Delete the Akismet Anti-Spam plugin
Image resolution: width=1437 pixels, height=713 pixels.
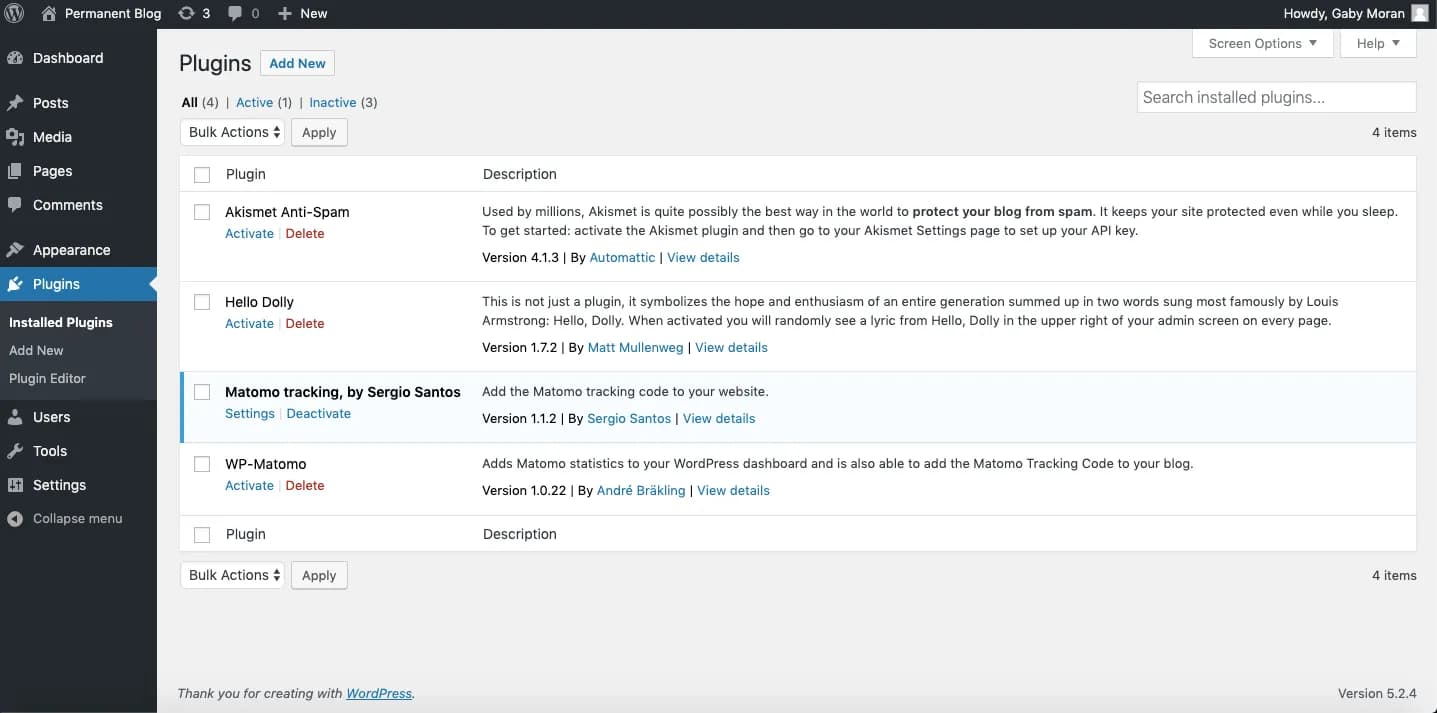coord(305,233)
